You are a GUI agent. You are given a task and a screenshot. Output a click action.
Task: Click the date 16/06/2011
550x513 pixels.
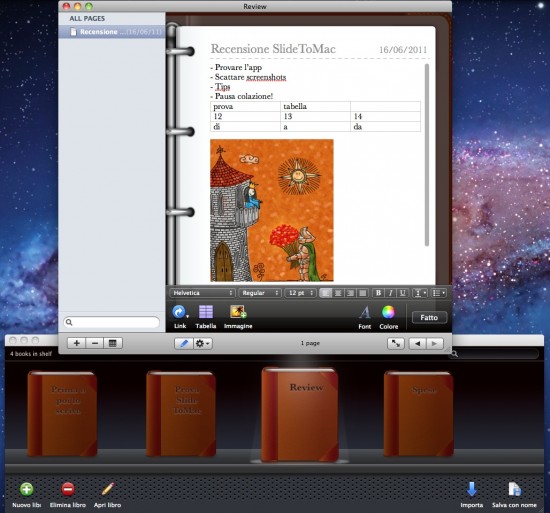coord(403,49)
